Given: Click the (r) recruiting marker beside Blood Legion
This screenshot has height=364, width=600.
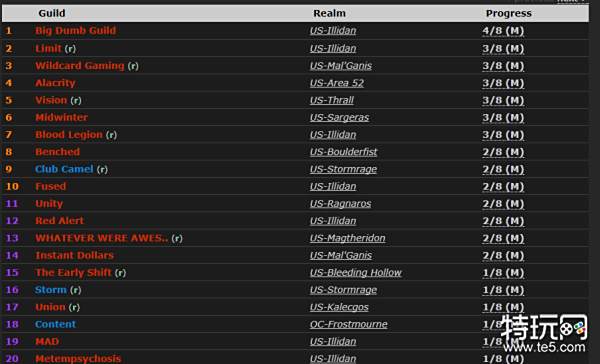Looking at the screenshot, I should click(x=111, y=135).
